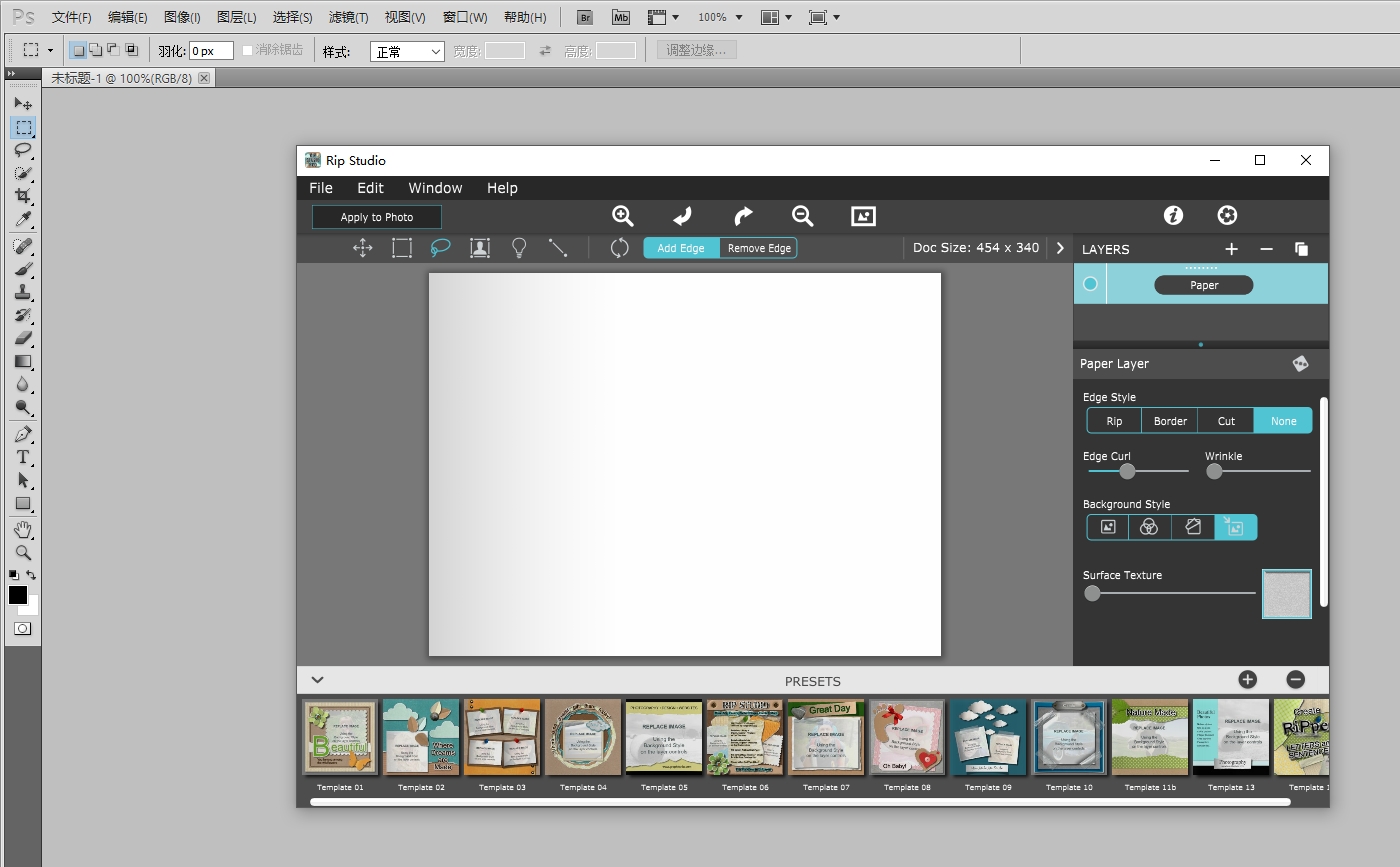This screenshot has height=867, width=1400.
Task: Select the Eyedropper tool in Photoshop
Action: coord(23,219)
